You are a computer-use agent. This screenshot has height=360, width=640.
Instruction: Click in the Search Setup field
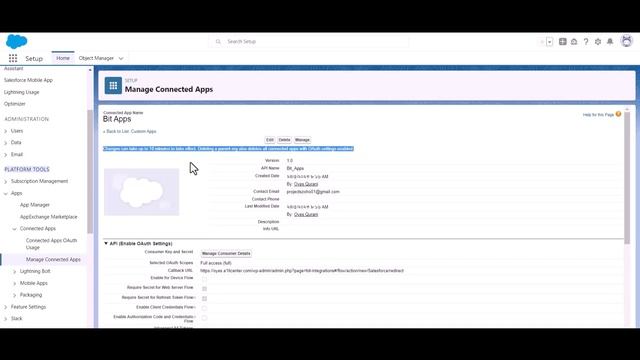click(309, 42)
